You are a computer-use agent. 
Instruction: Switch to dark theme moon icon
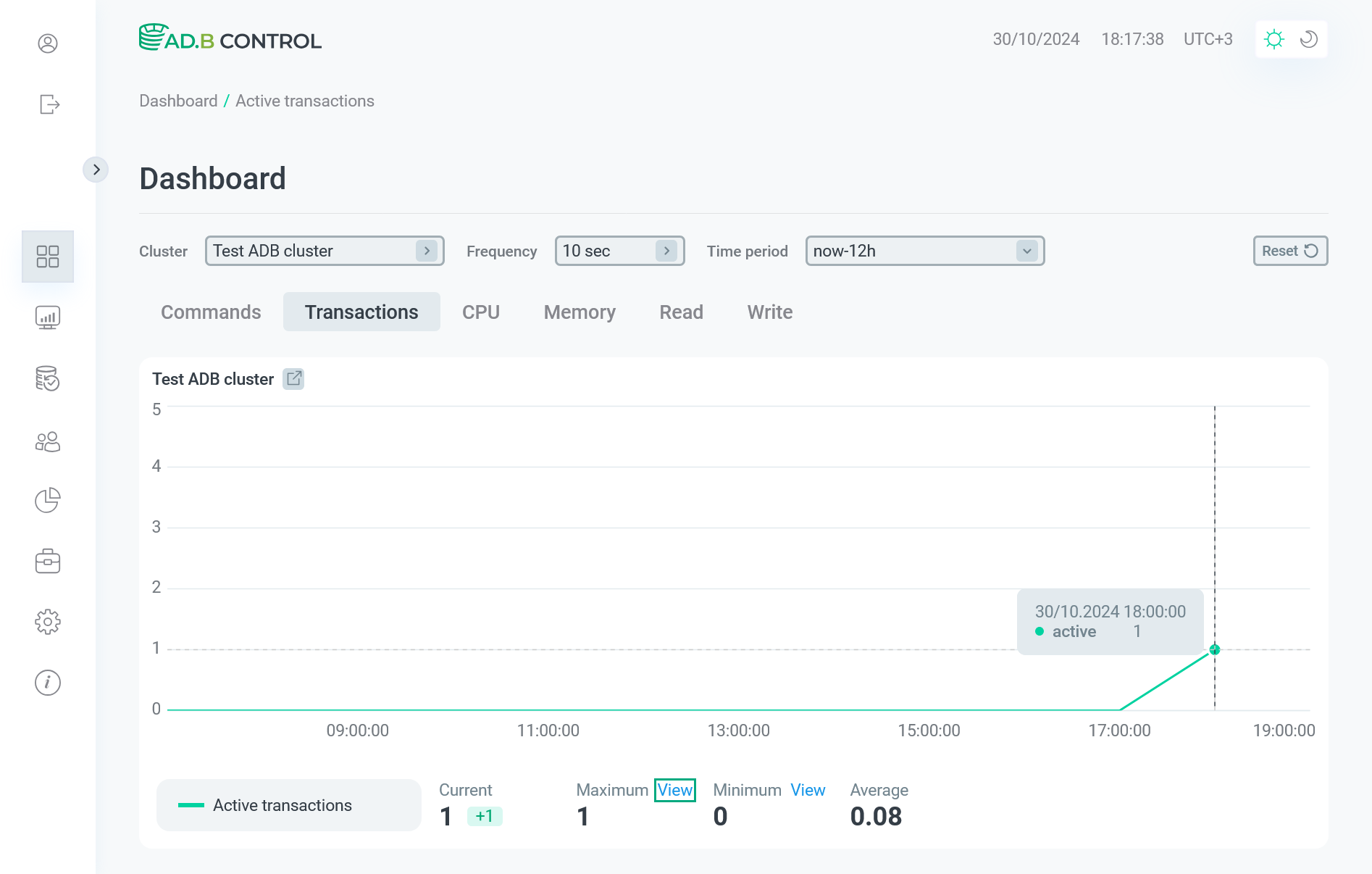(x=1309, y=39)
